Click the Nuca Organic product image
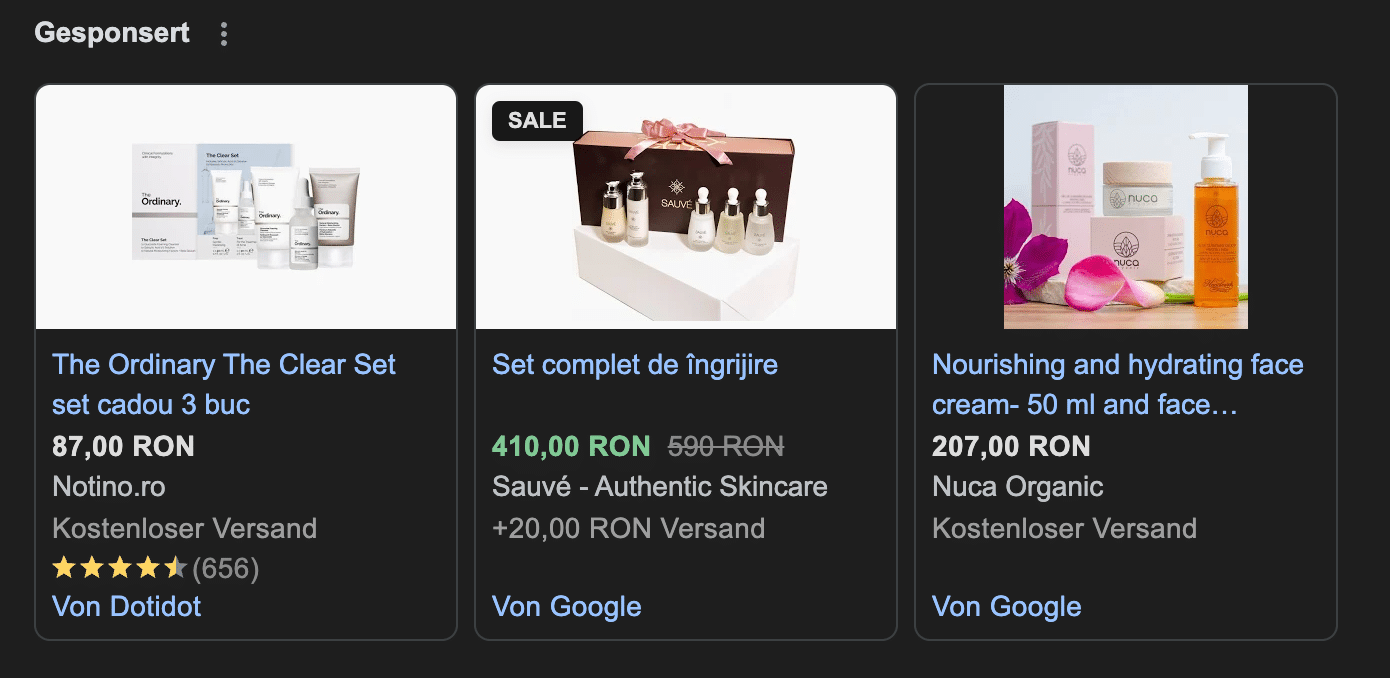 1125,207
